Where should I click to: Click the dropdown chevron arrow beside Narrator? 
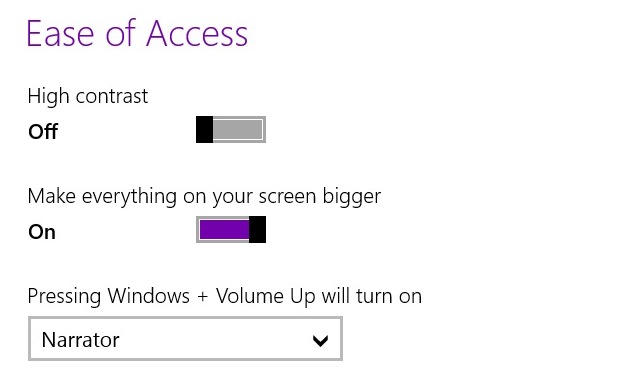pos(320,340)
